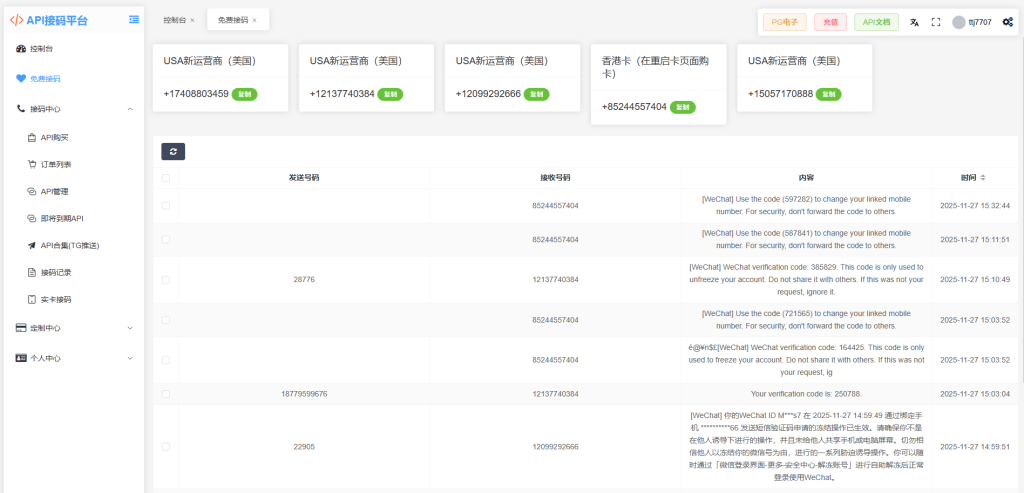Image resolution: width=1024 pixels, height=493 pixels.
Task: Switch to the 控制台 tab
Action: tap(174, 20)
